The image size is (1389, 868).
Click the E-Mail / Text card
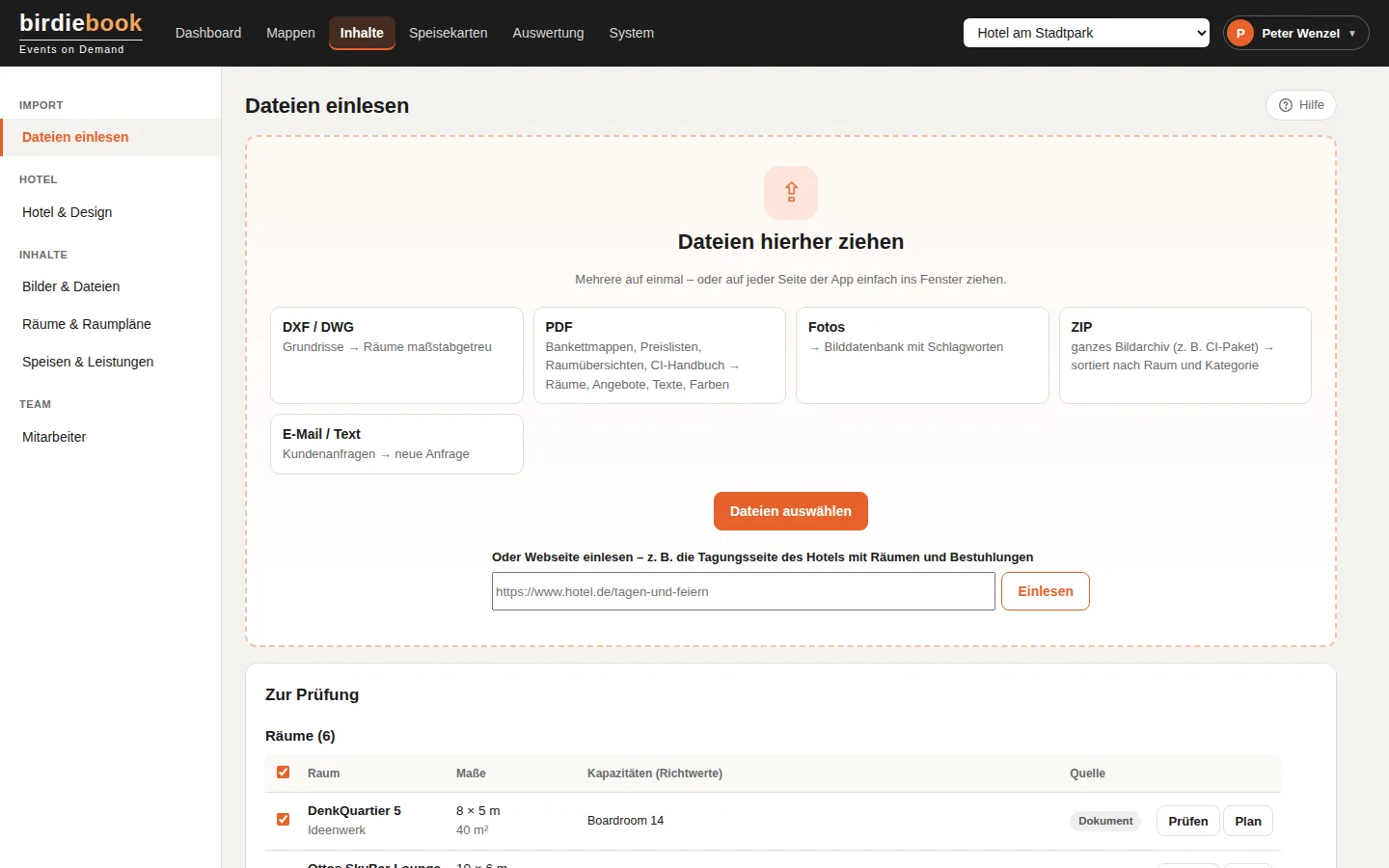[396, 444]
